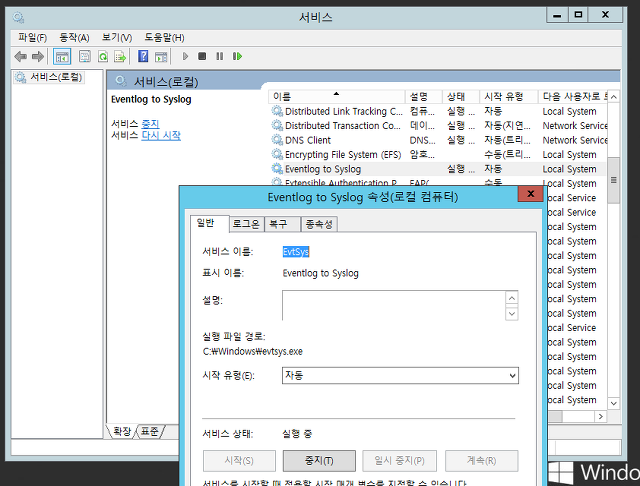Click the 일시 중지(P) button
This screenshot has width=640, height=486.
point(400,461)
